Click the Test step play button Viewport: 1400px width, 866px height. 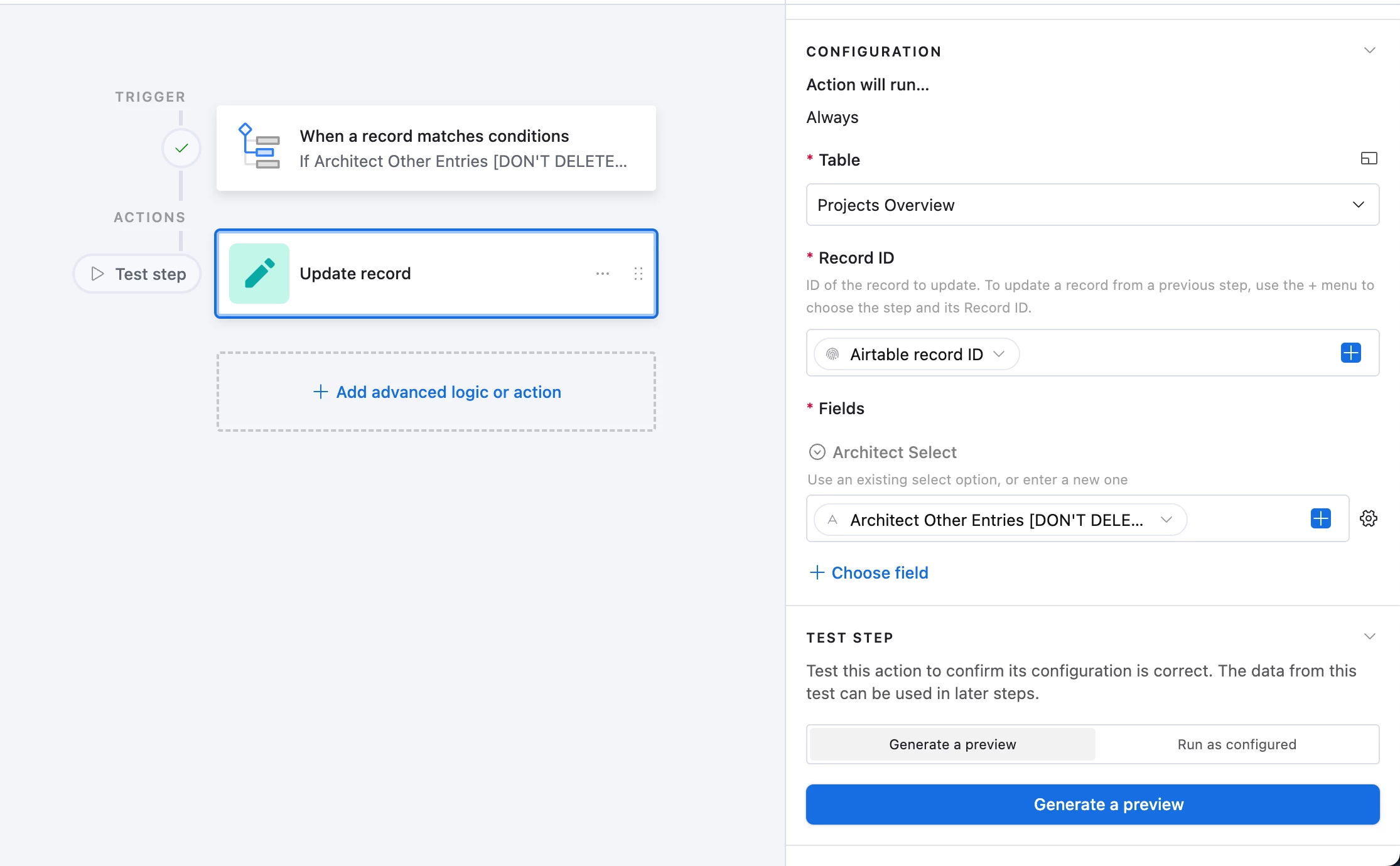click(137, 274)
